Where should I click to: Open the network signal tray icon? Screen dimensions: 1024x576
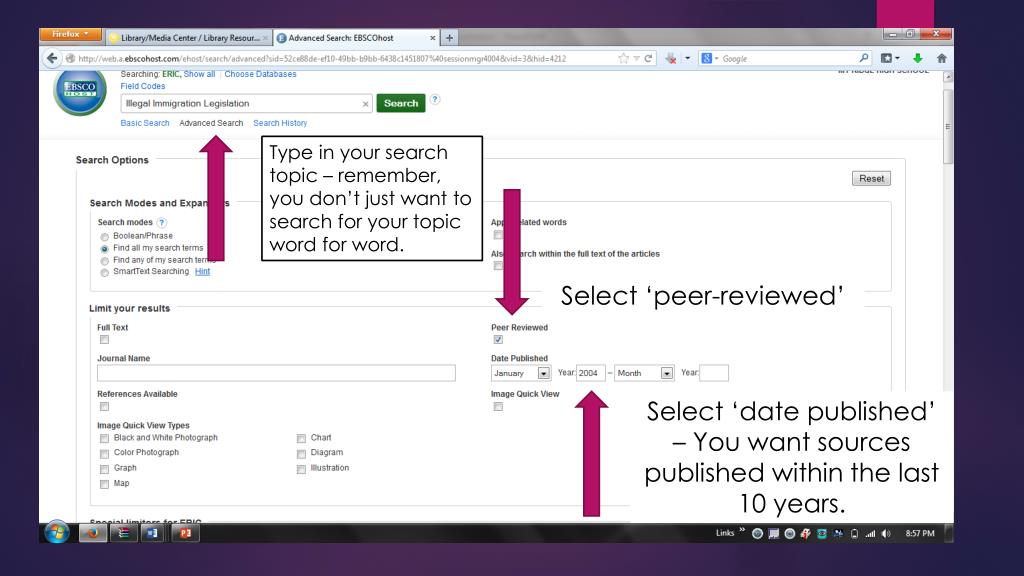pos(870,534)
